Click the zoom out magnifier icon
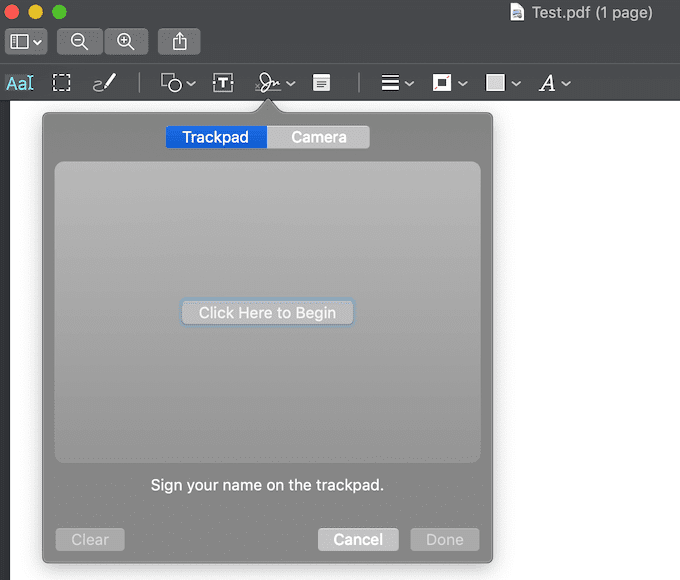The image size is (680, 580). click(x=79, y=42)
